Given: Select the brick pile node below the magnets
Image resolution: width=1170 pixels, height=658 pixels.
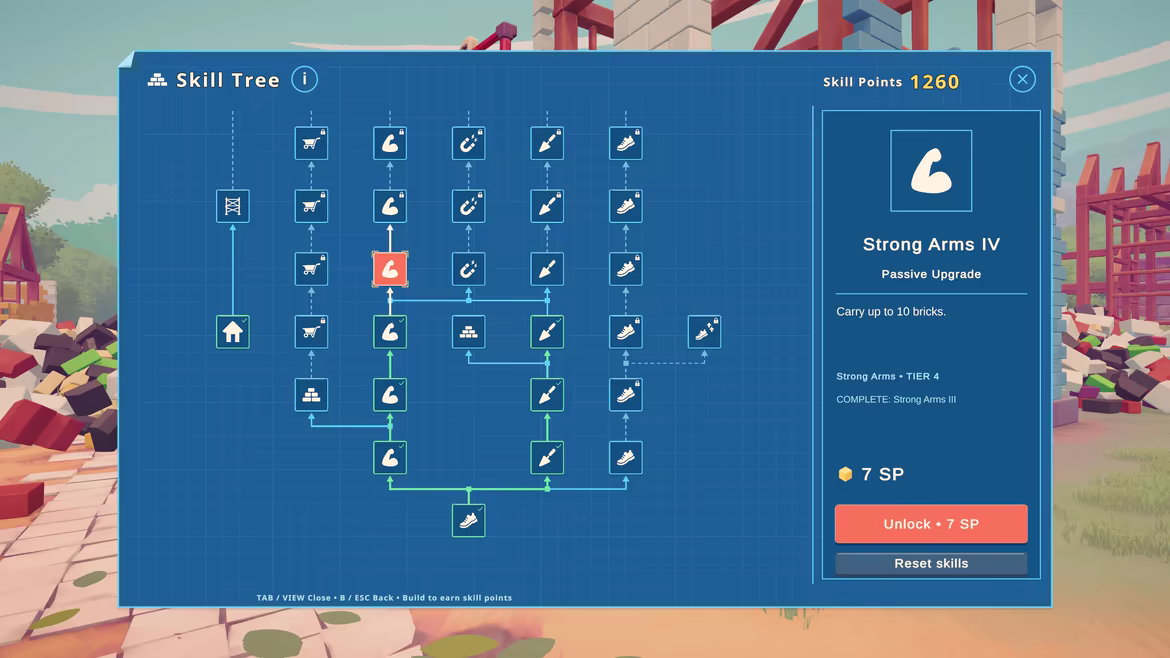Looking at the screenshot, I should click(x=469, y=332).
